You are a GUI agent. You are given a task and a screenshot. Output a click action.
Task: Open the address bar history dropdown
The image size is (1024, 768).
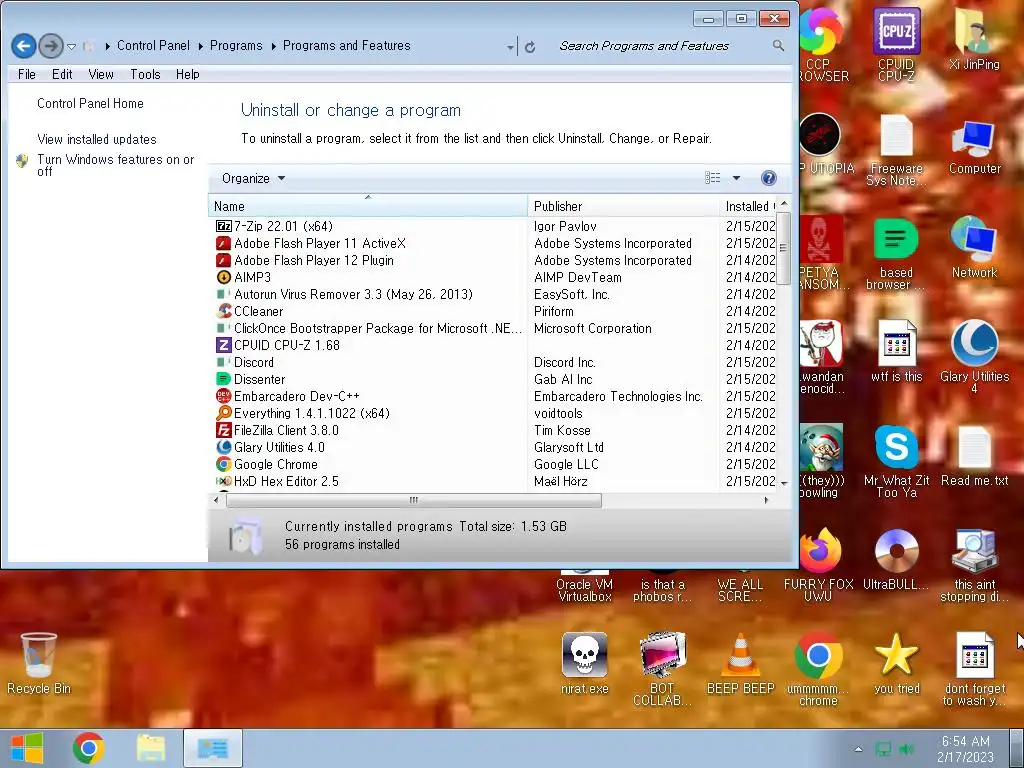tap(510, 47)
